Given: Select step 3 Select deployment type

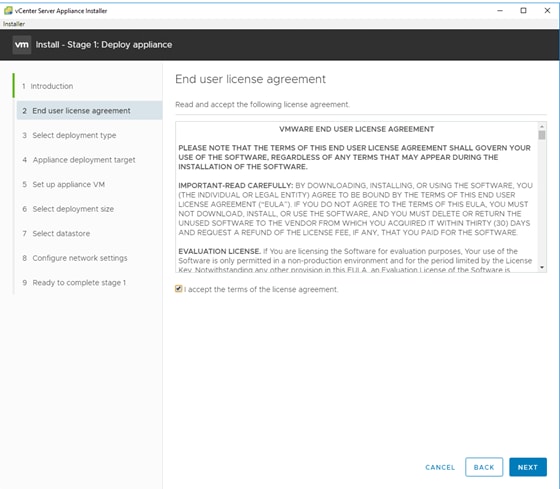Looking at the screenshot, I should coord(69,135).
